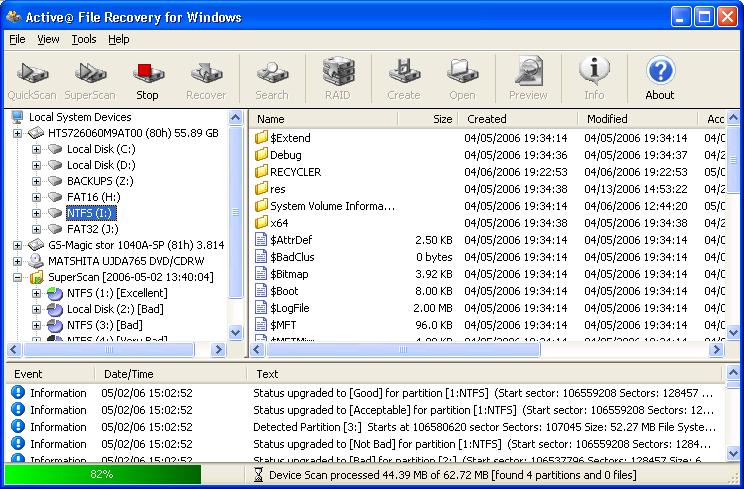Sort files by Name column header
744x489 pixels.
[x=310, y=119]
